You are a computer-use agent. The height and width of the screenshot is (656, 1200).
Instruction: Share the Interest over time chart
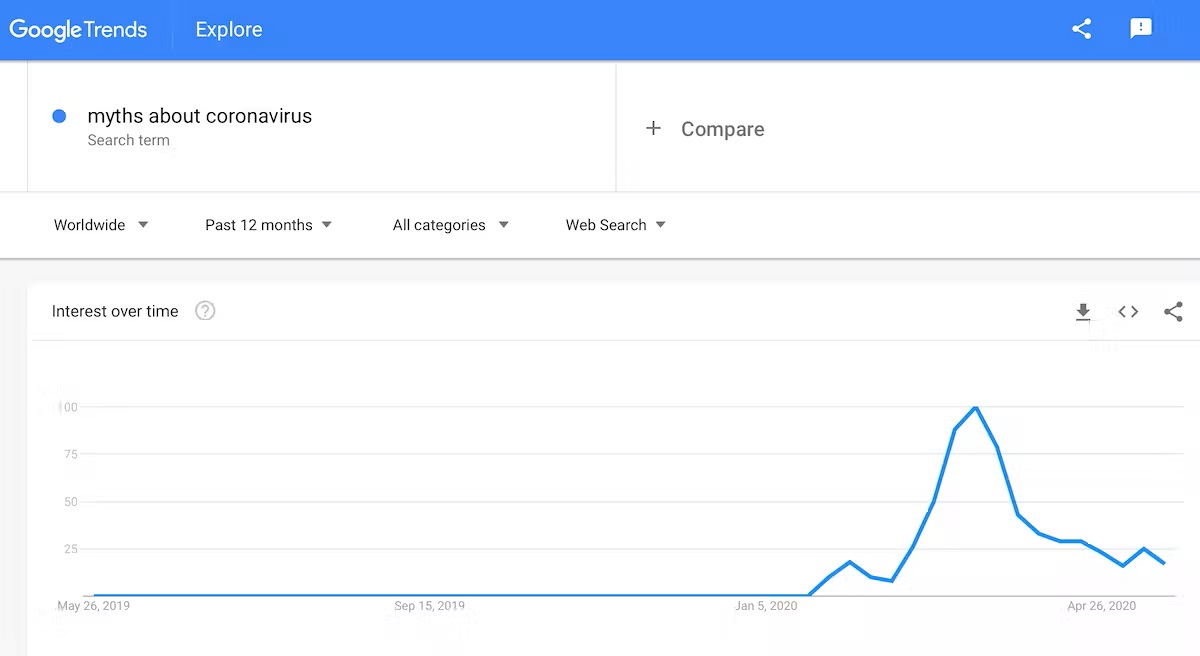(1173, 312)
